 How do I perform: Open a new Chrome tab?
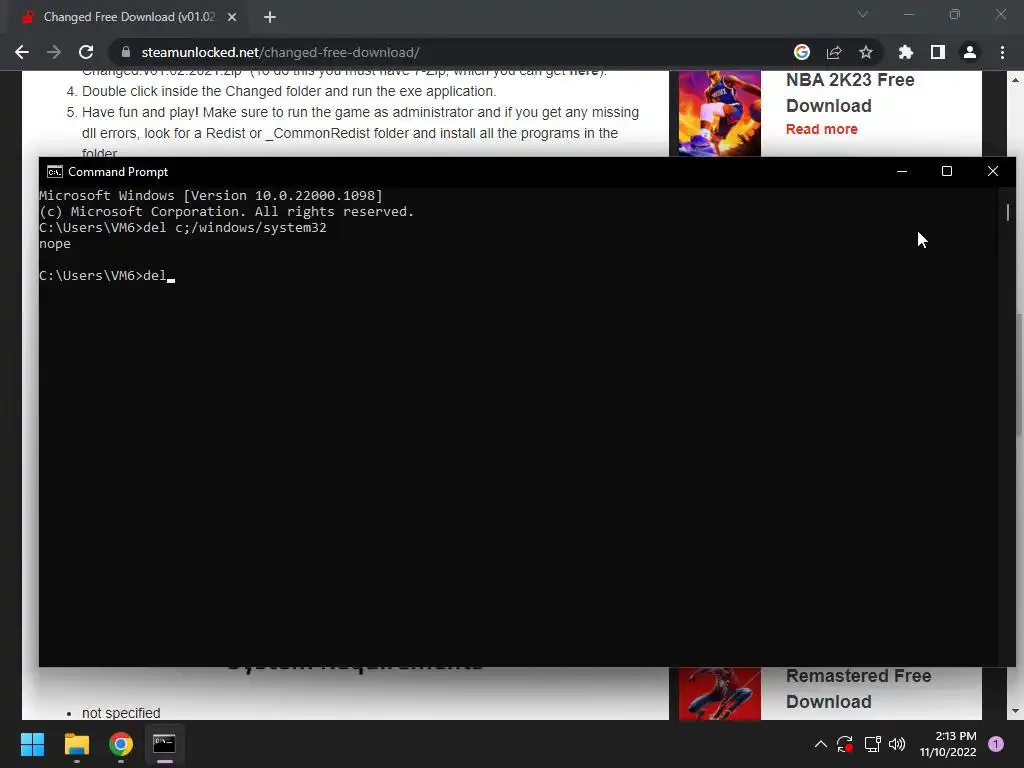pos(270,17)
